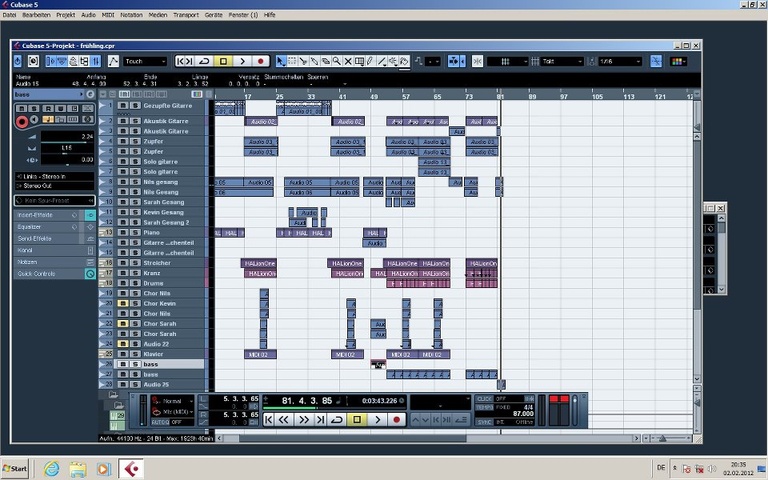The height and width of the screenshot is (480, 768).
Task: Click the transport panel play button
Action: [x=377, y=420]
